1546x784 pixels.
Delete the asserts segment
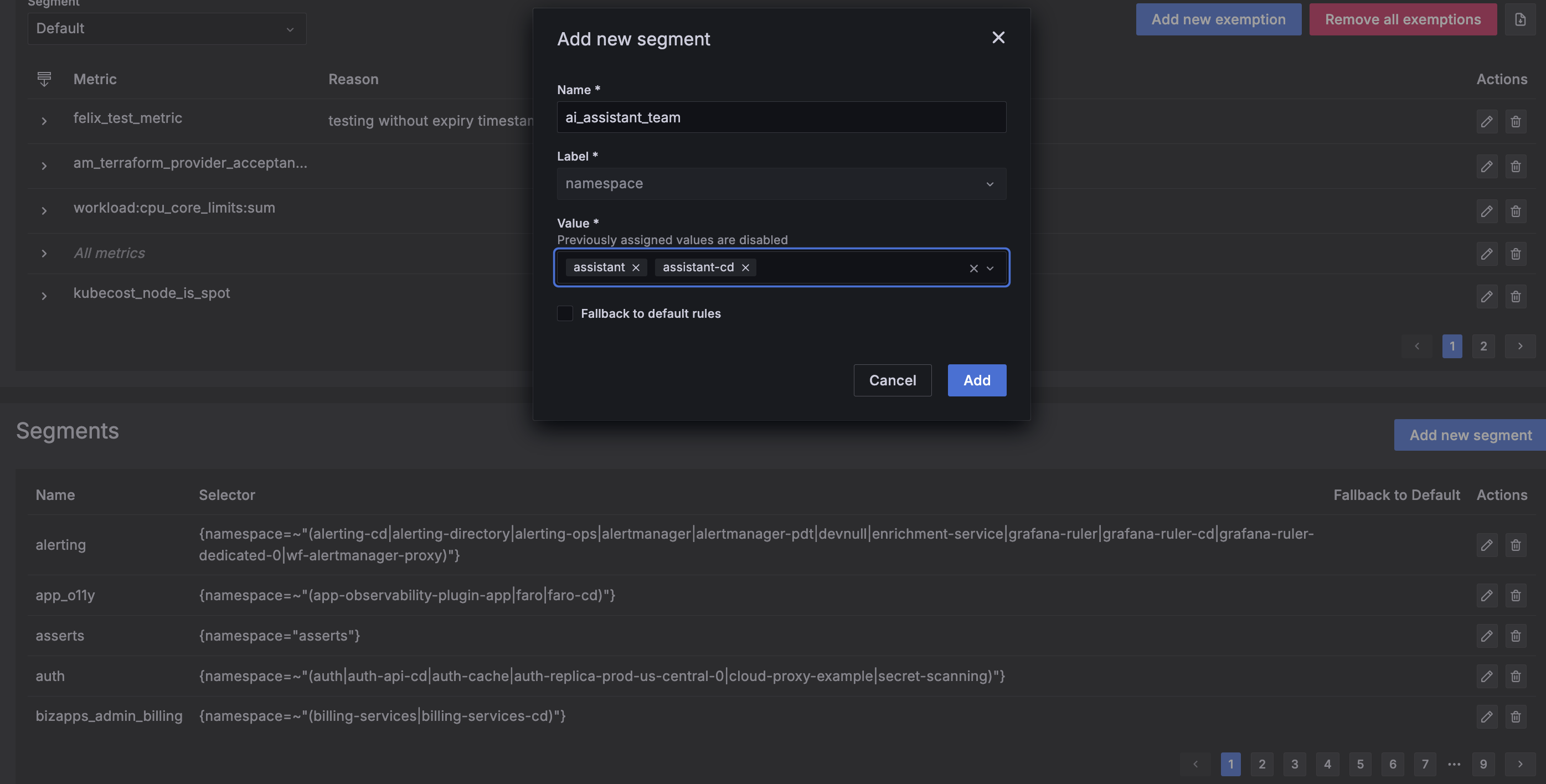coord(1516,636)
